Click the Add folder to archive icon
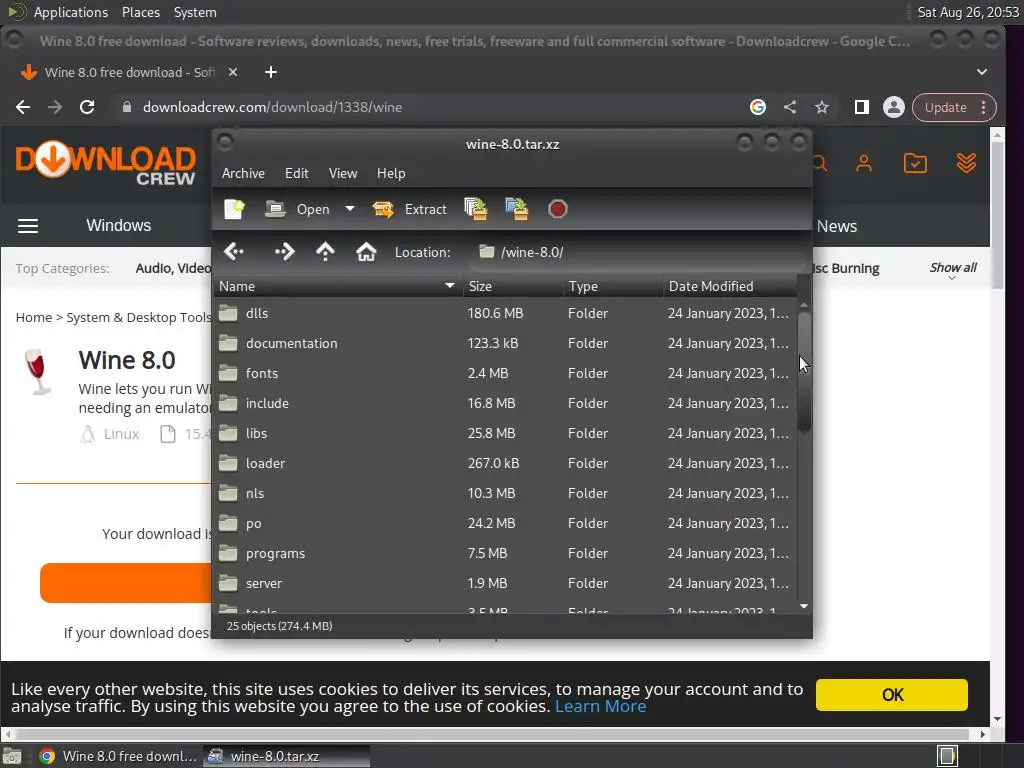The height and width of the screenshot is (768, 1024). [x=517, y=209]
